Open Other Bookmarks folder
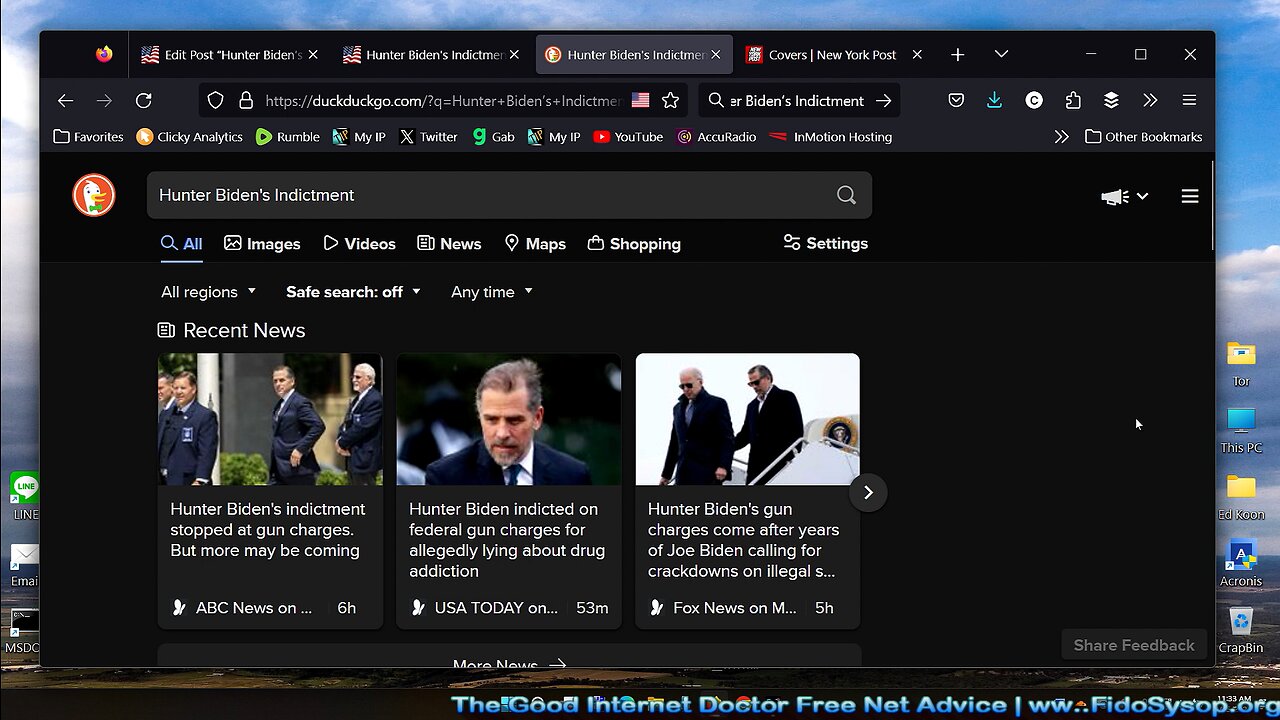The image size is (1280, 720). pos(1144,137)
